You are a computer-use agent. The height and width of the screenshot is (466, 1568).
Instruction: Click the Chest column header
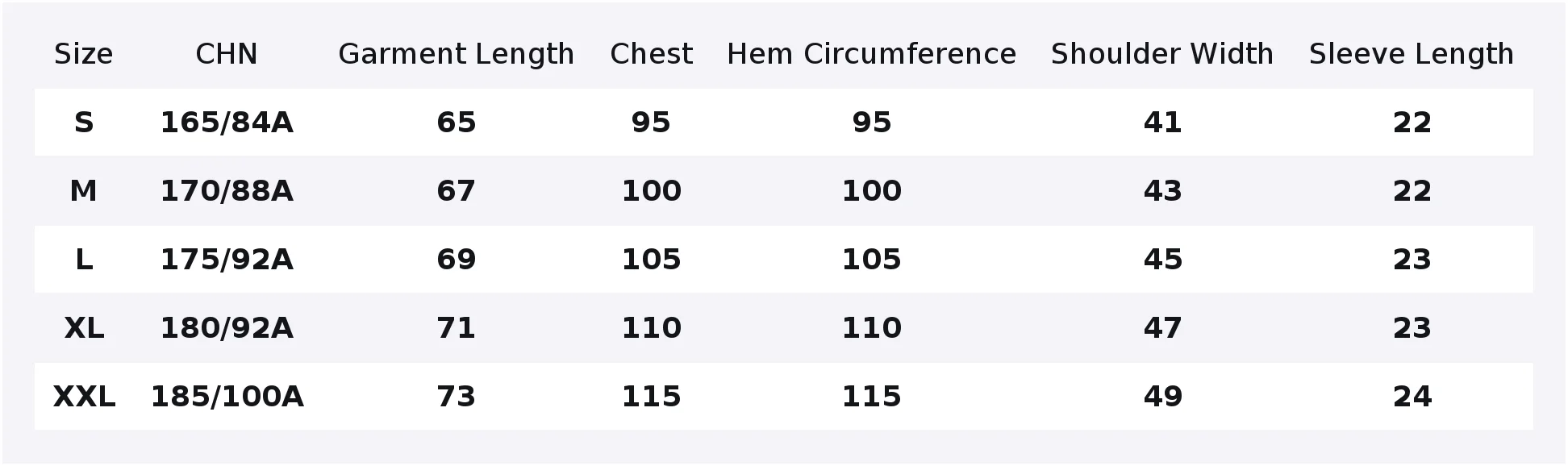point(652,54)
